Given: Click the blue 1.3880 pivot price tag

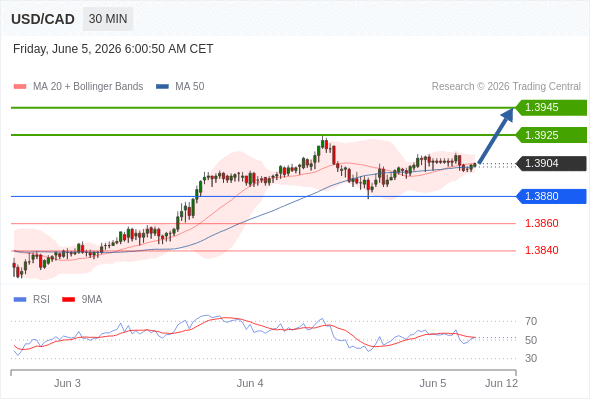Looking at the screenshot, I should click(x=551, y=196).
